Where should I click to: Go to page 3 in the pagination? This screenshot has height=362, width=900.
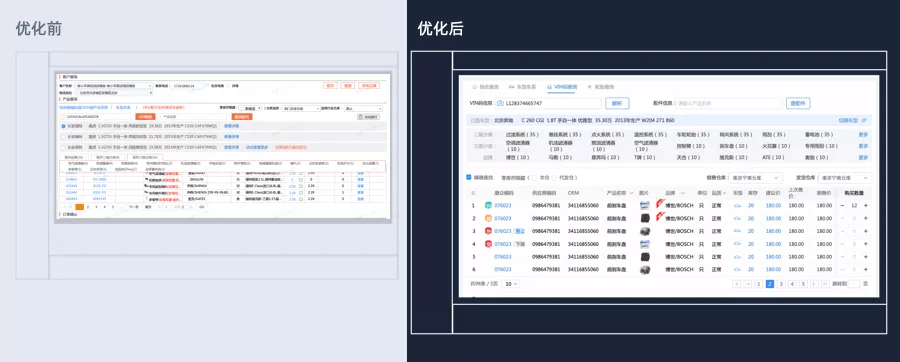tap(781, 284)
